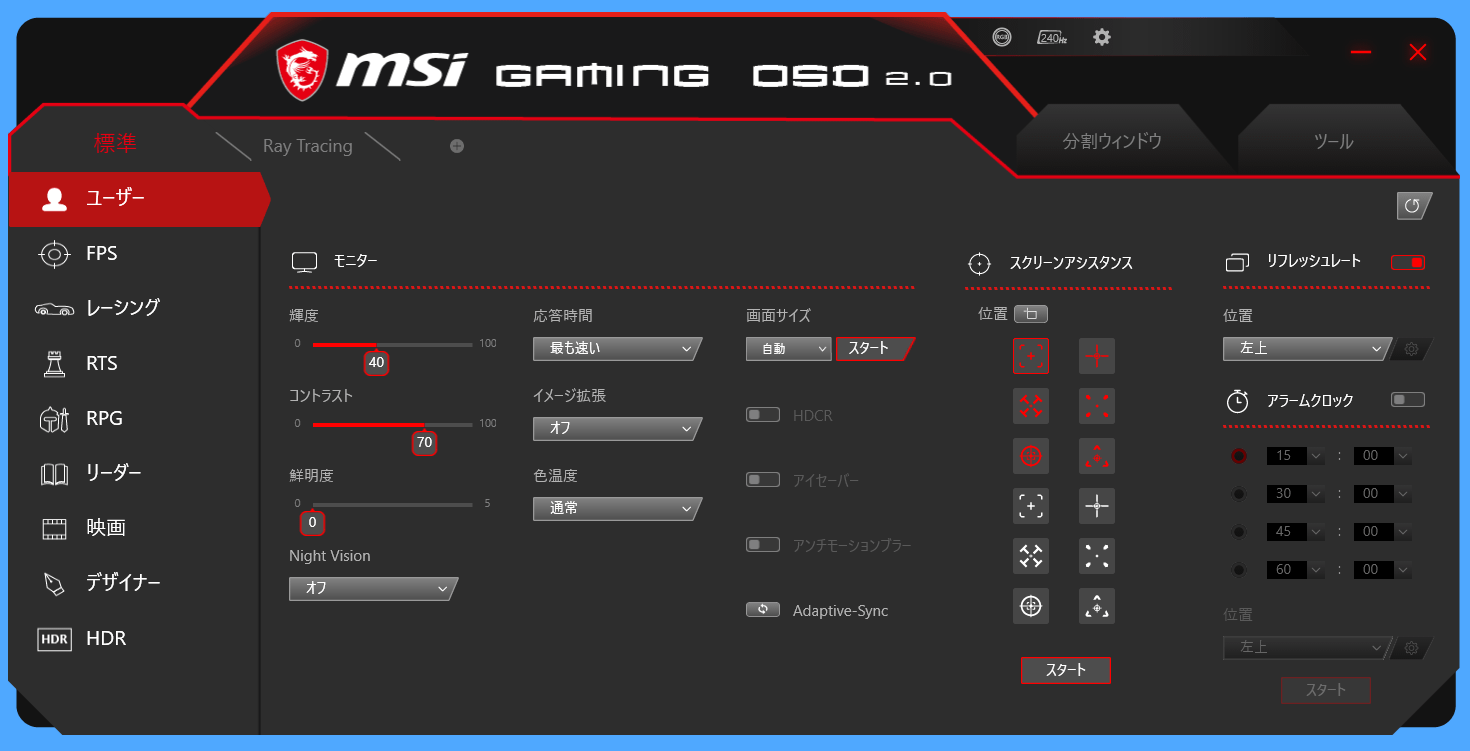
Task: Open the 応答時間 dropdown showing 最も速い
Action: [617, 349]
